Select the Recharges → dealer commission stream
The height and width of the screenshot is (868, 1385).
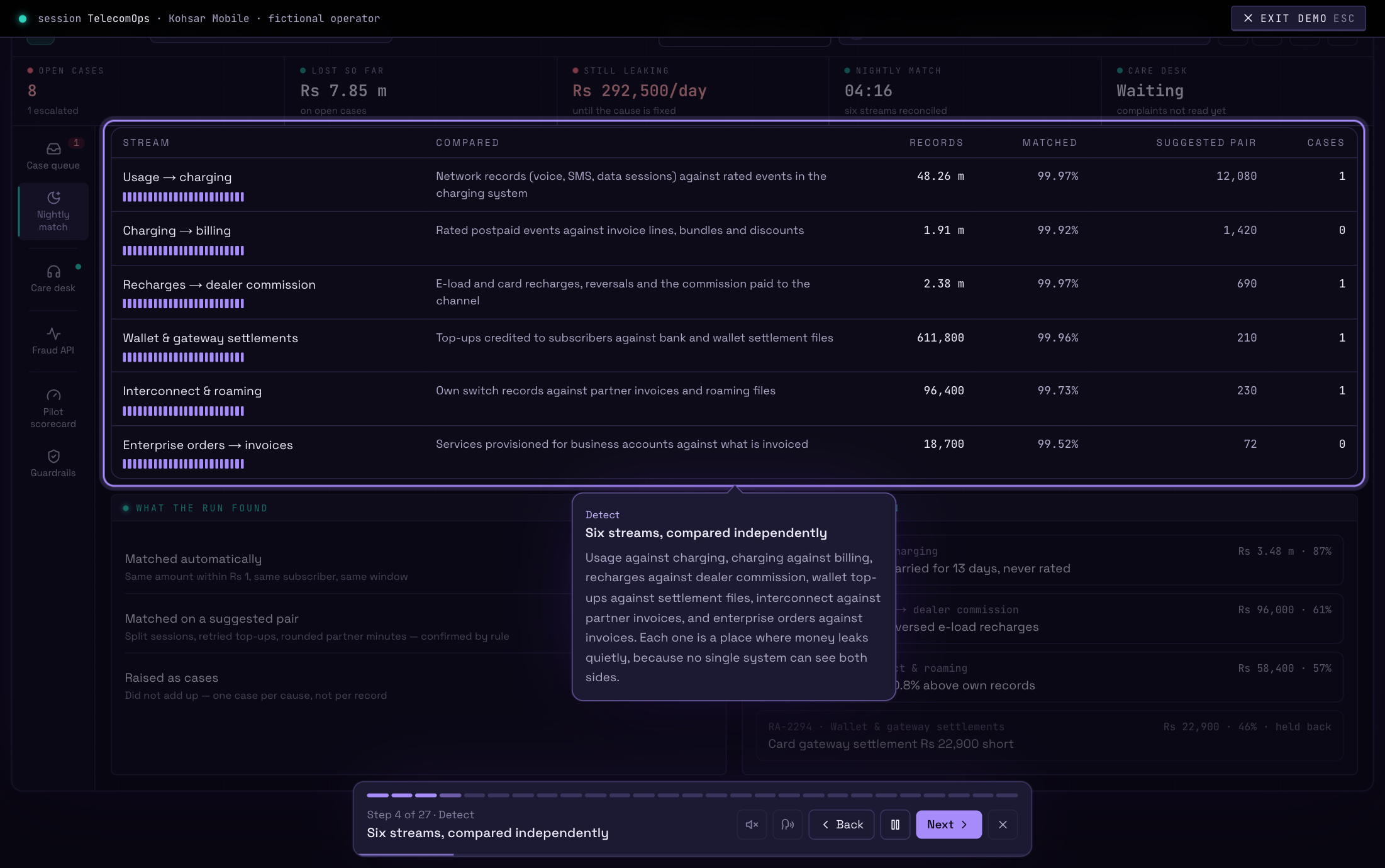coord(219,285)
